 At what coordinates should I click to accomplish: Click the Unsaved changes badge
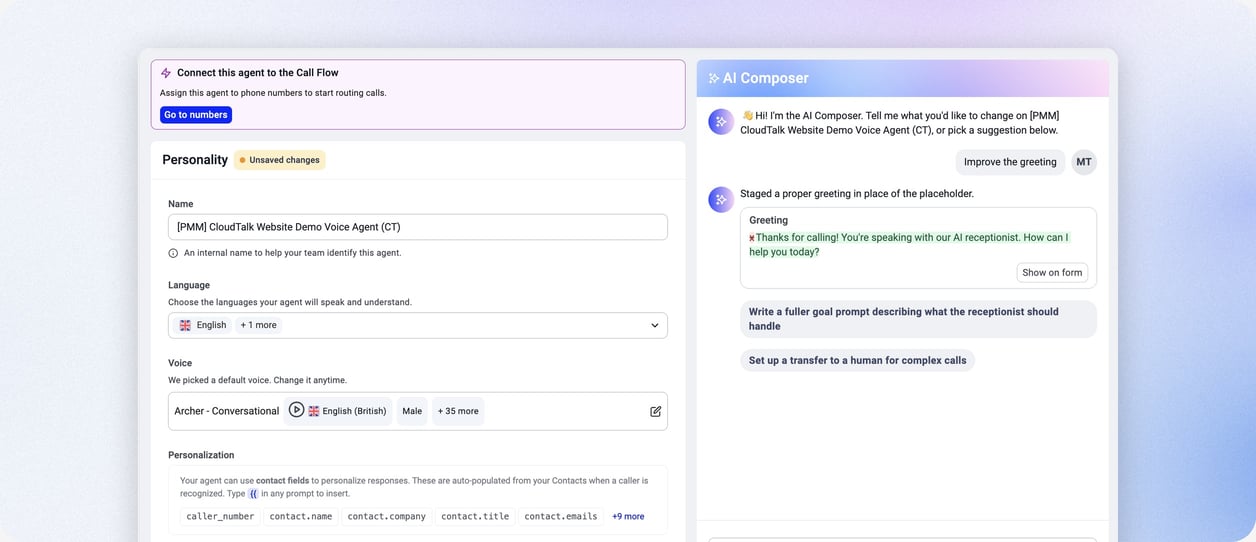tap(280, 160)
